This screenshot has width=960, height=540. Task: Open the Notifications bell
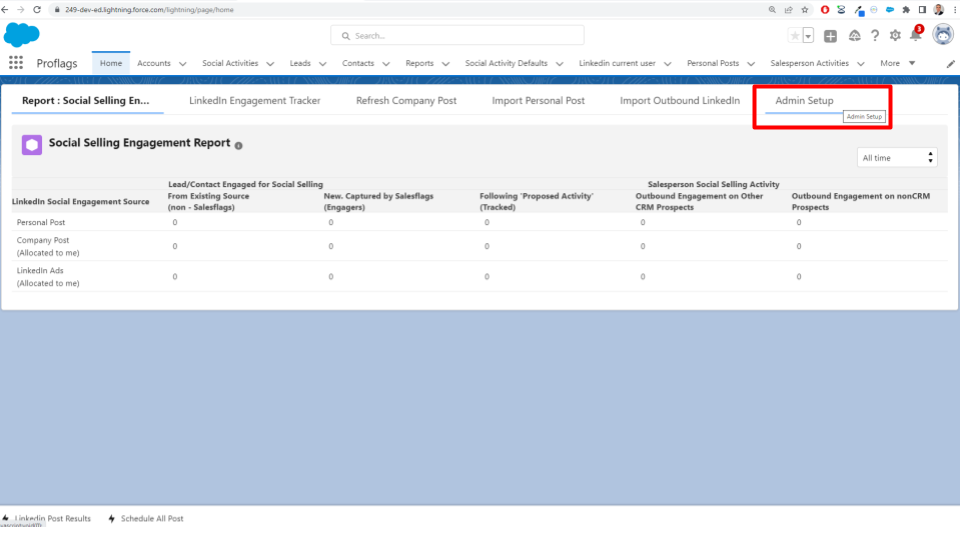point(915,36)
